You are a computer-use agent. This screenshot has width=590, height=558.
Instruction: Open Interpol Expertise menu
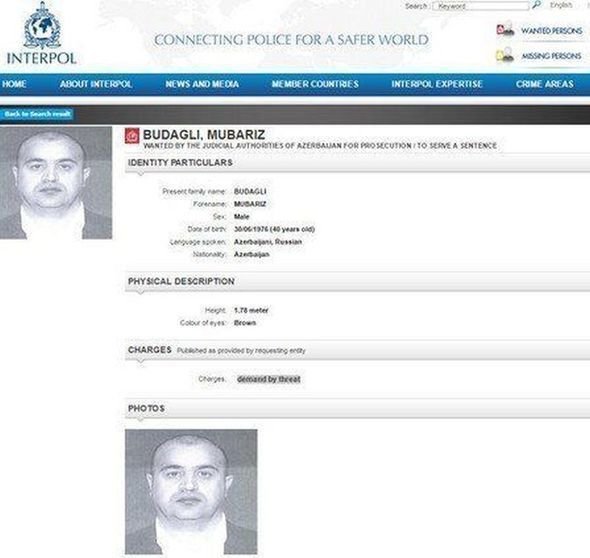point(437,84)
